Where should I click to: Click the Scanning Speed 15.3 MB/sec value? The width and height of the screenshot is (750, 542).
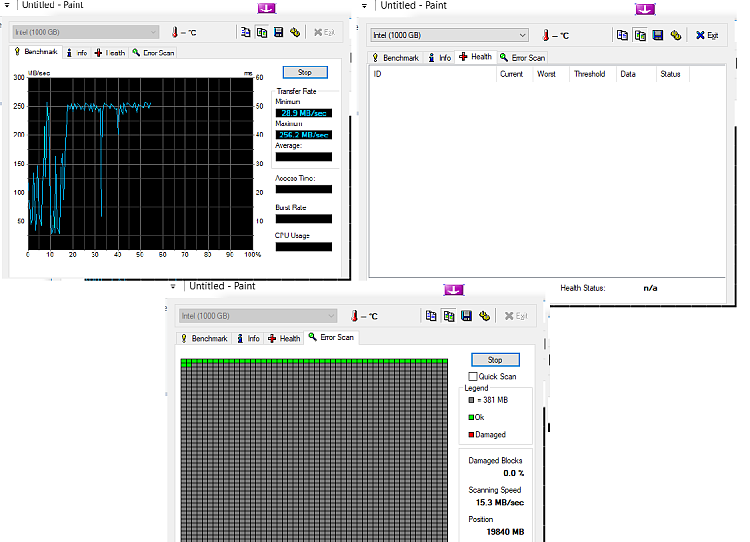click(500, 502)
